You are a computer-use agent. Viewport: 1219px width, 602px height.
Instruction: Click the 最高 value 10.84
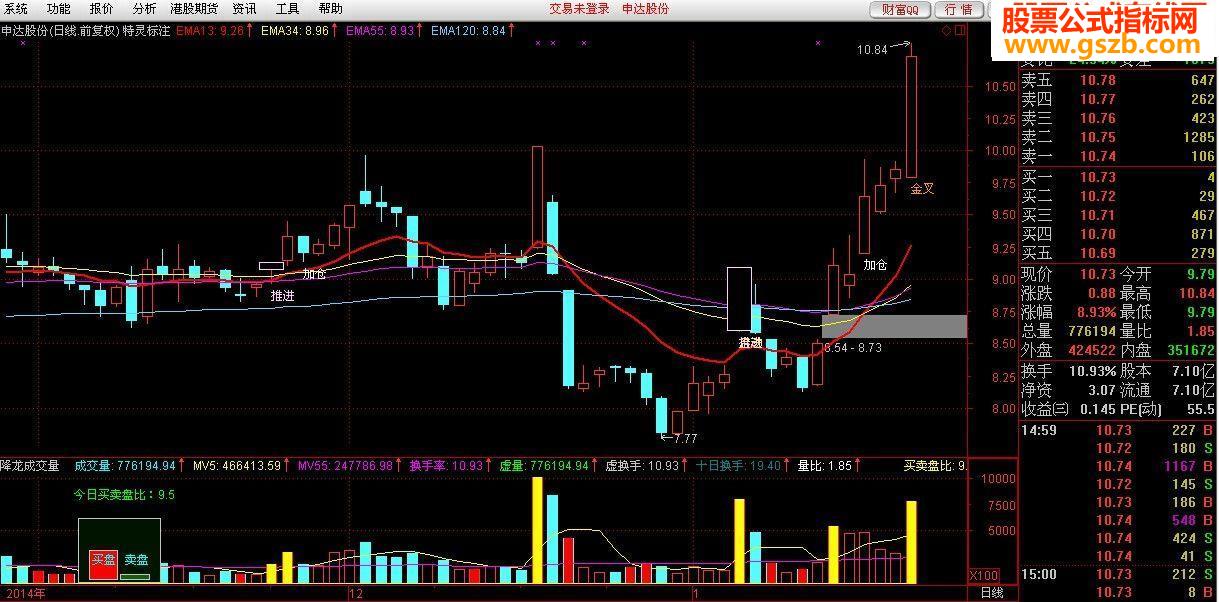point(1197,293)
